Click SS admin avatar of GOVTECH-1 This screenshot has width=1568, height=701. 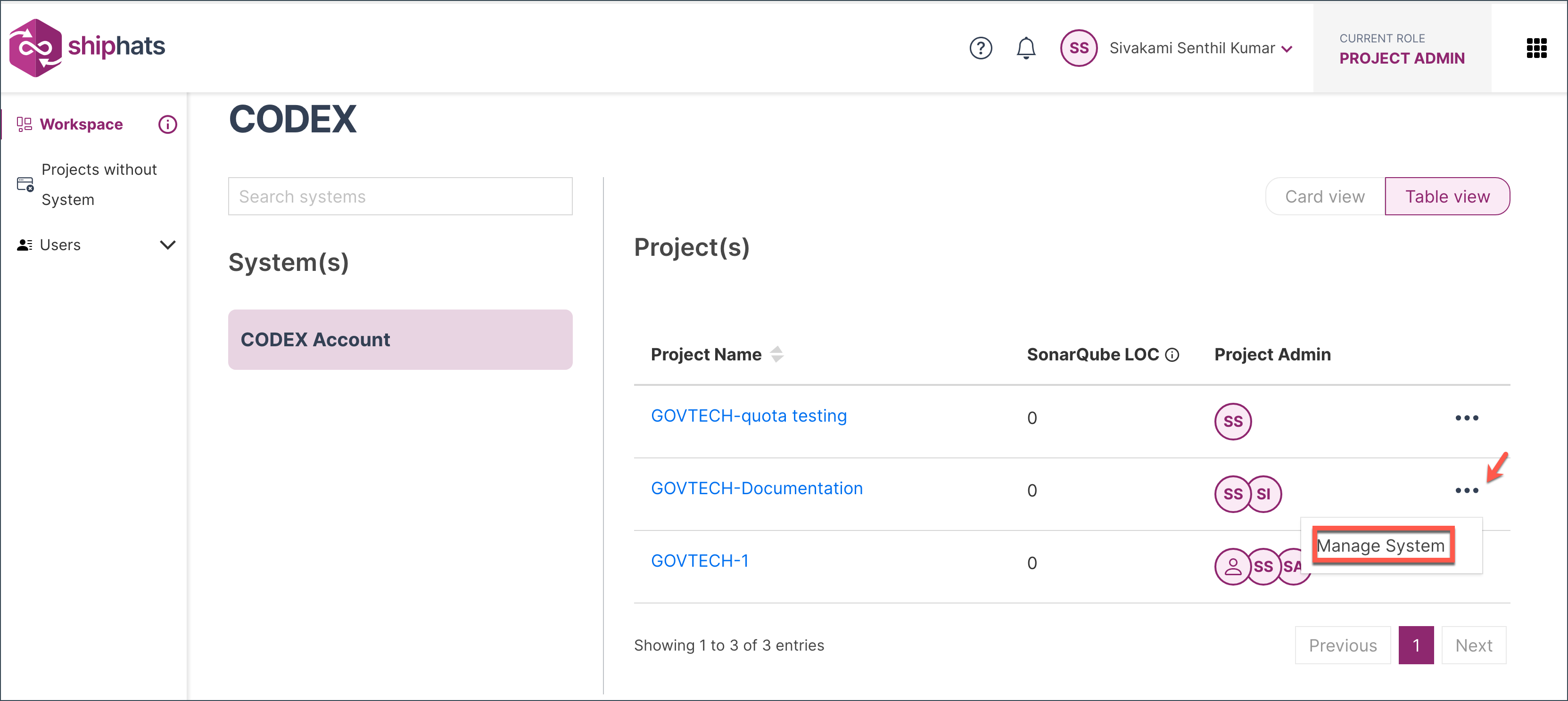[1263, 567]
